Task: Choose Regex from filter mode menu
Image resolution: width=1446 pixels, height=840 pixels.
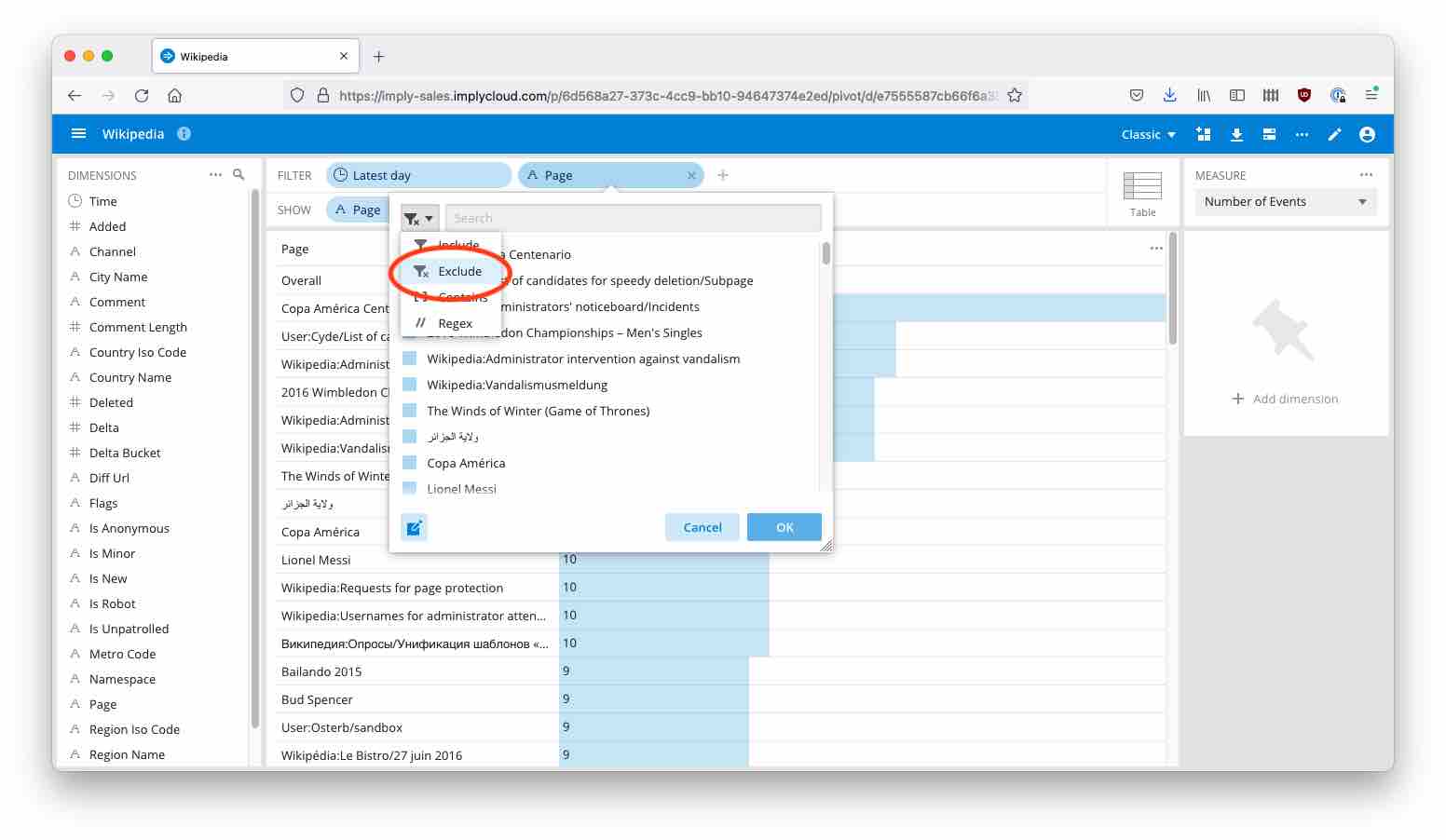Action: point(451,323)
